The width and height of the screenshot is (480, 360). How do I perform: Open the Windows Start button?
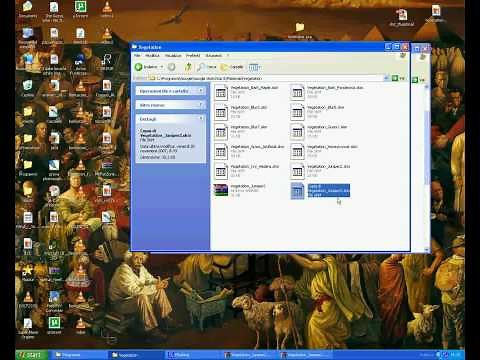click(31, 355)
